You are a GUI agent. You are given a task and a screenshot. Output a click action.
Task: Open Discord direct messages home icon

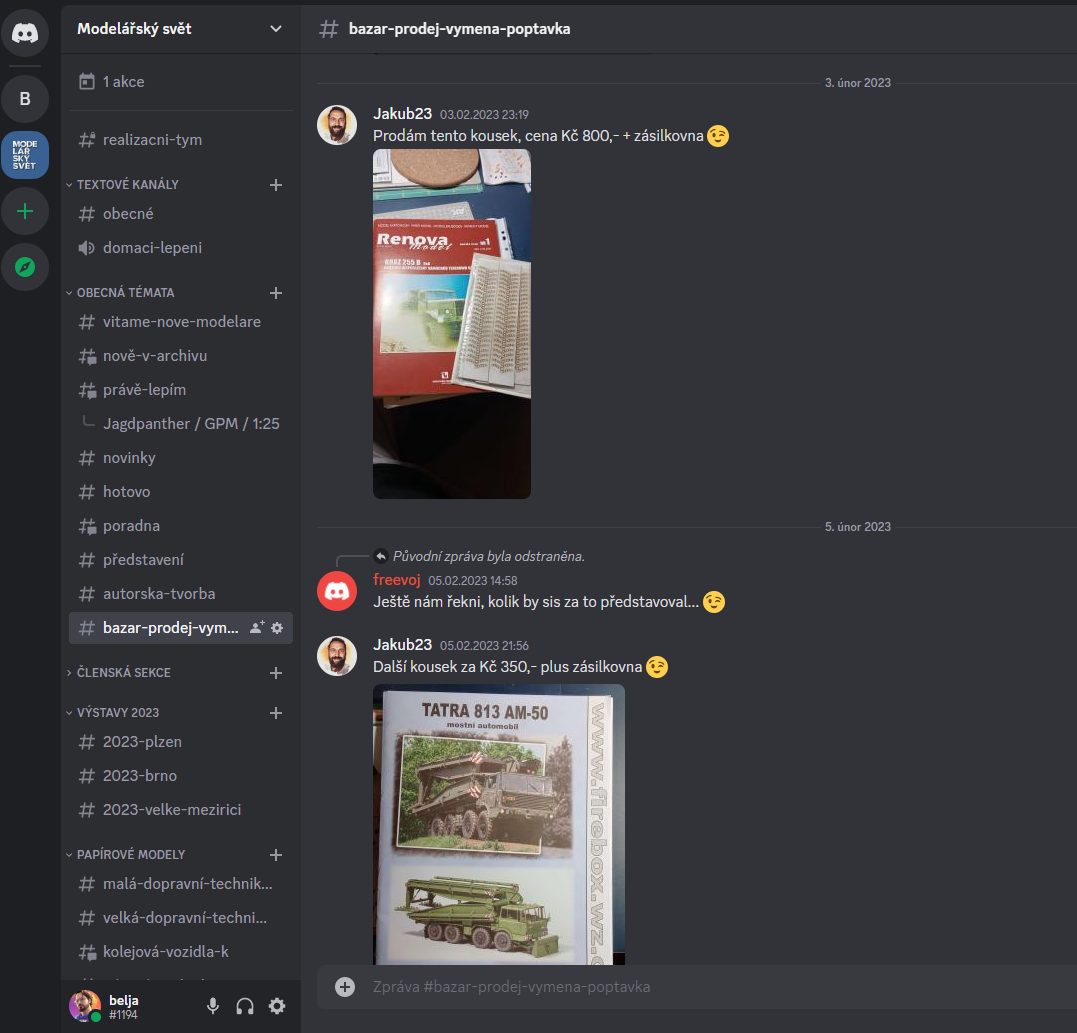coord(25,32)
